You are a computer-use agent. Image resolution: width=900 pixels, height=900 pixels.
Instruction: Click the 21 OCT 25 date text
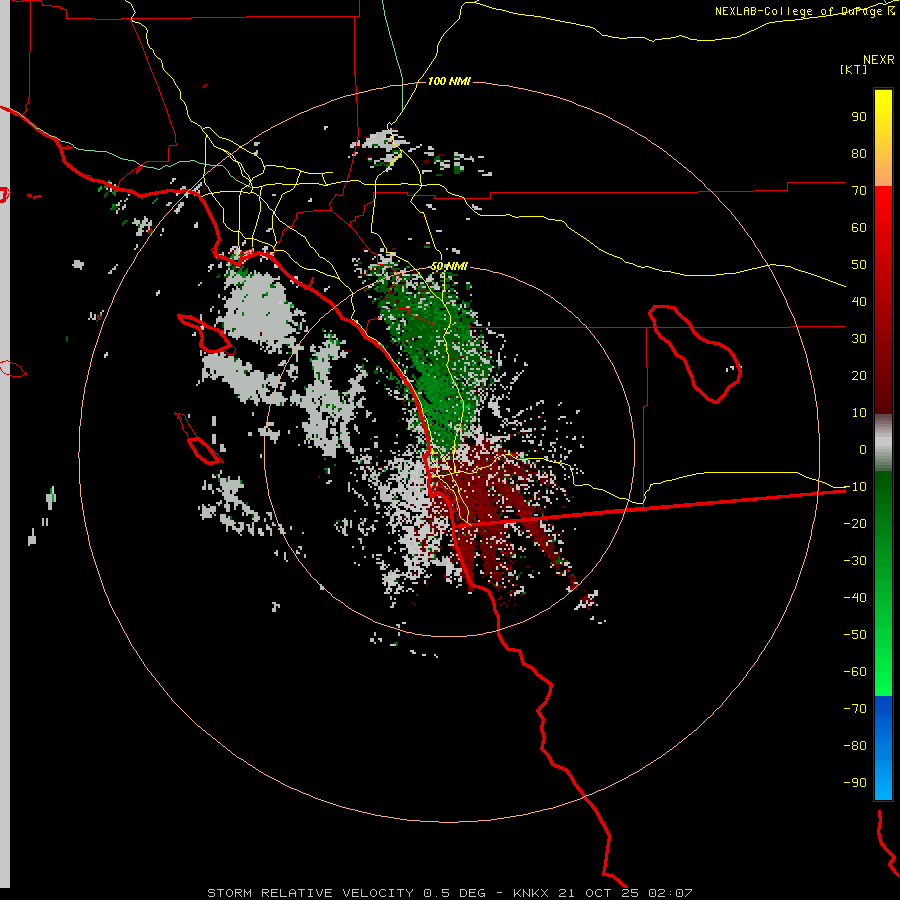tap(599, 893)
